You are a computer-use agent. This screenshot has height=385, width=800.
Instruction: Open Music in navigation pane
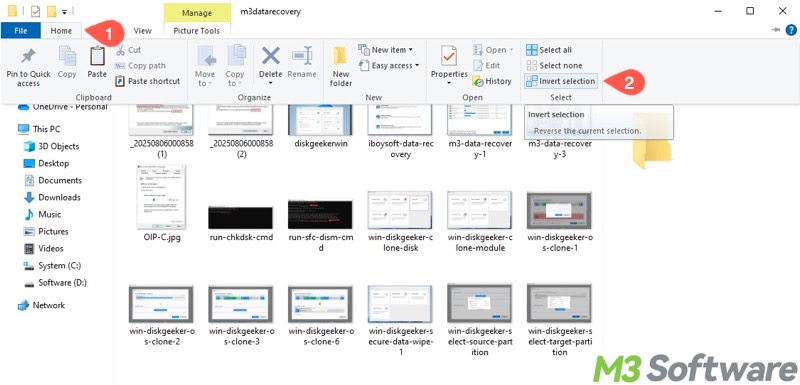coord(42,215)
